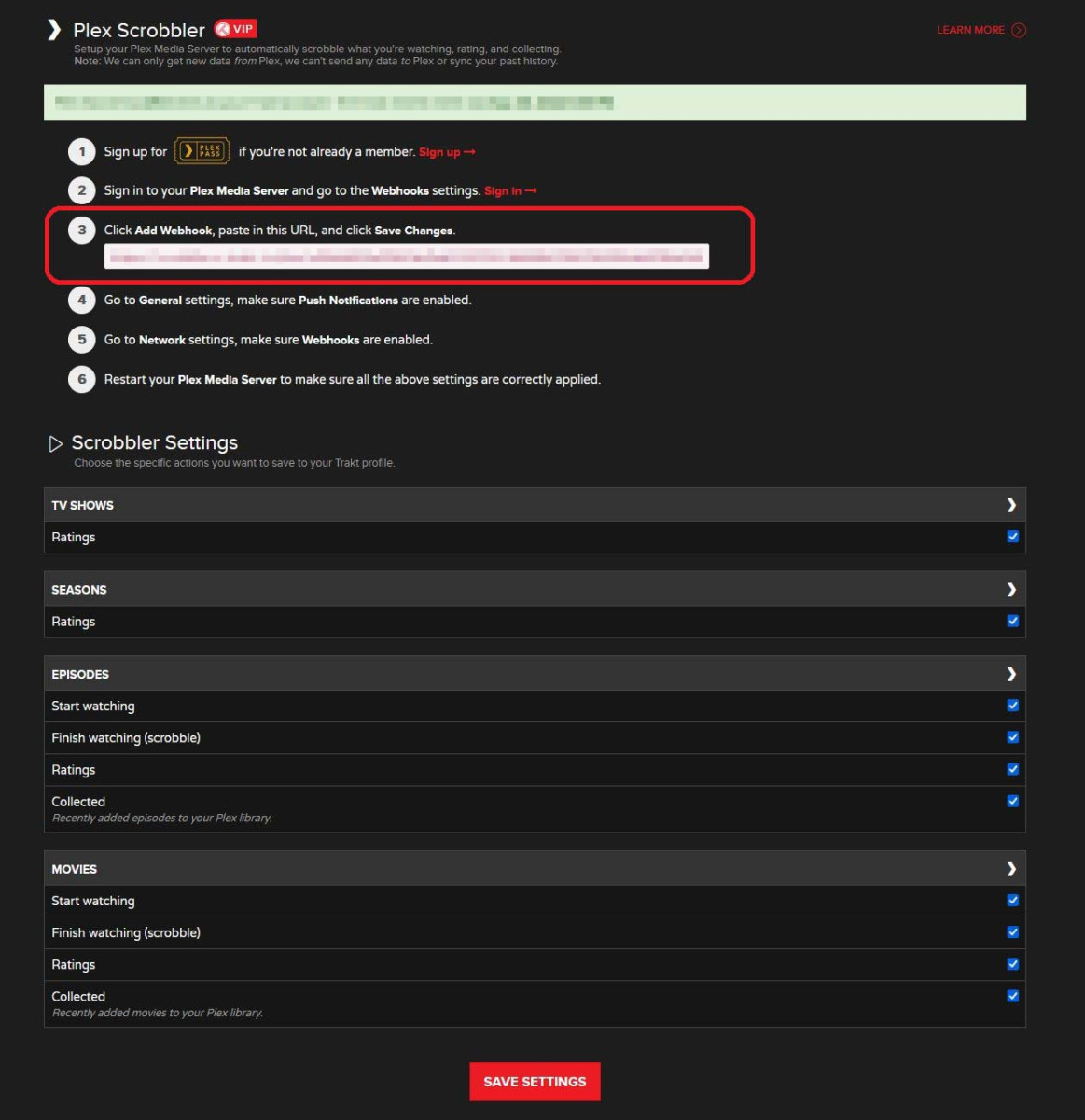
Task: Click the VIP badge icon
Action: [235, 29]
